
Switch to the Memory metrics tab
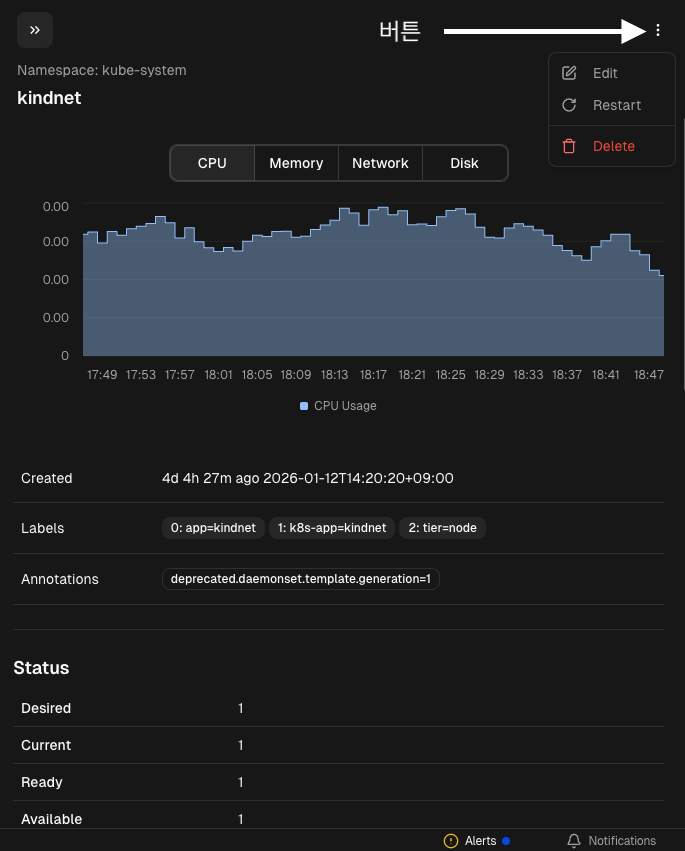click(x=296, y=163)
